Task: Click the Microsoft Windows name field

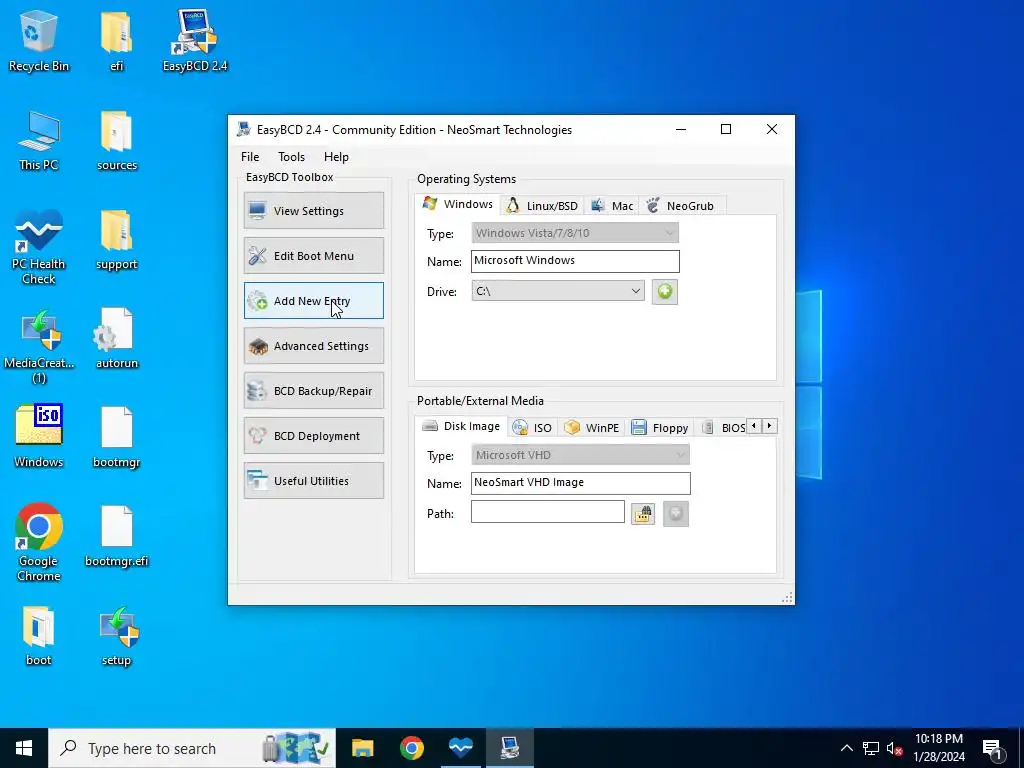Action: pos(575,261)
